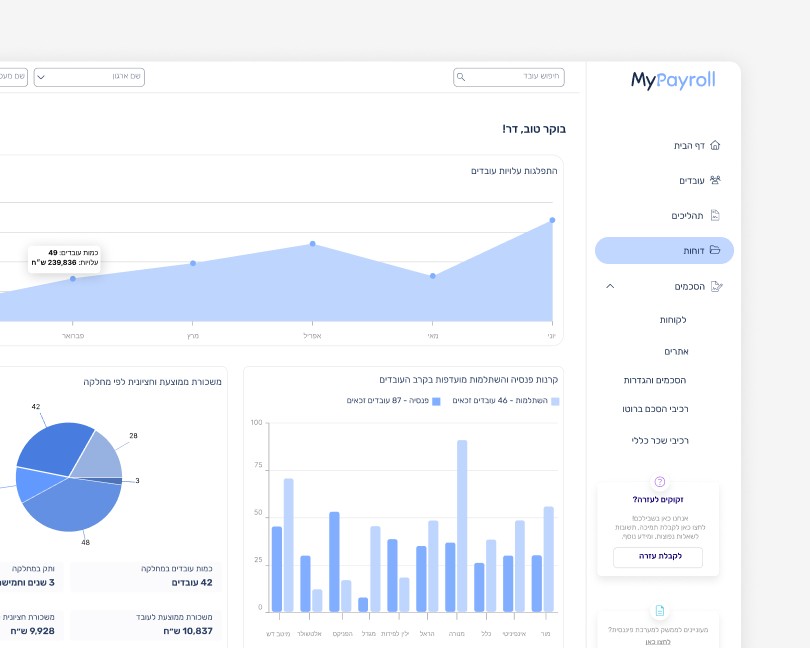
Task: Open the אתרים submenu item
Action: point(676,351)
